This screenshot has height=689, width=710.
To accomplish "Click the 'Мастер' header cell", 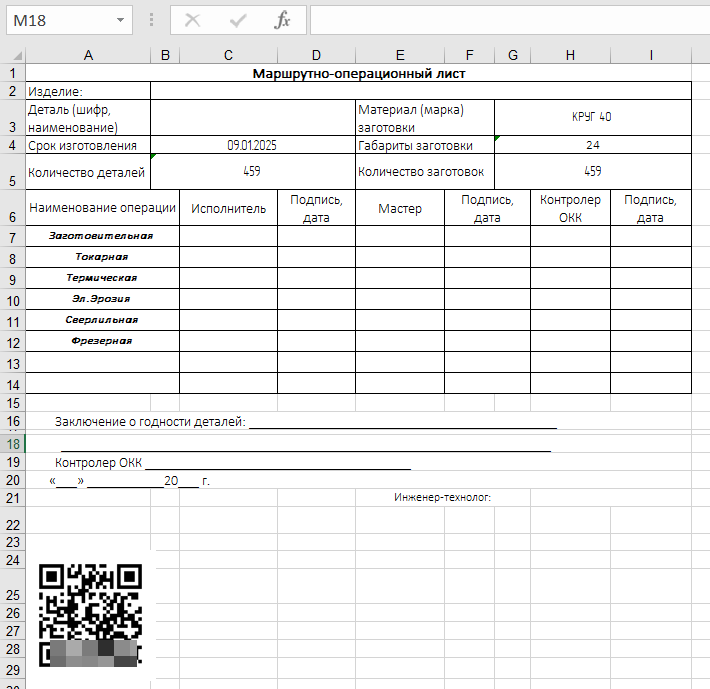I will click(x=400, y=208).
